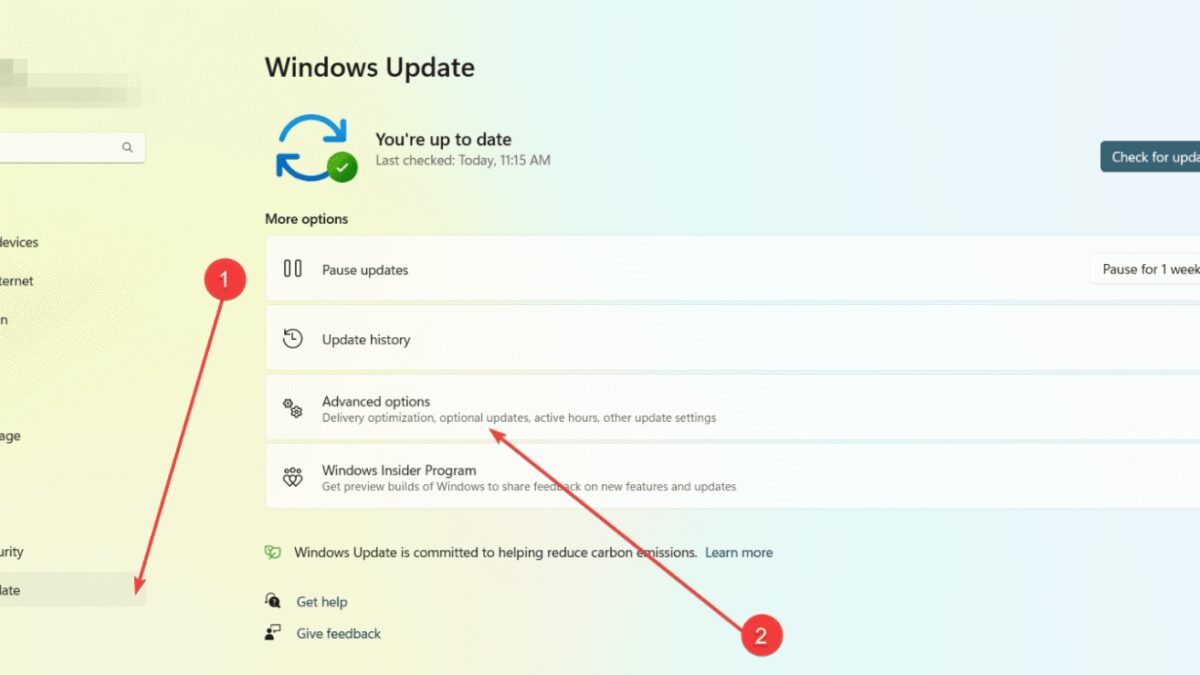The image size is (1200, 675).
Task: Click the Get help icon
Action: 271,601
